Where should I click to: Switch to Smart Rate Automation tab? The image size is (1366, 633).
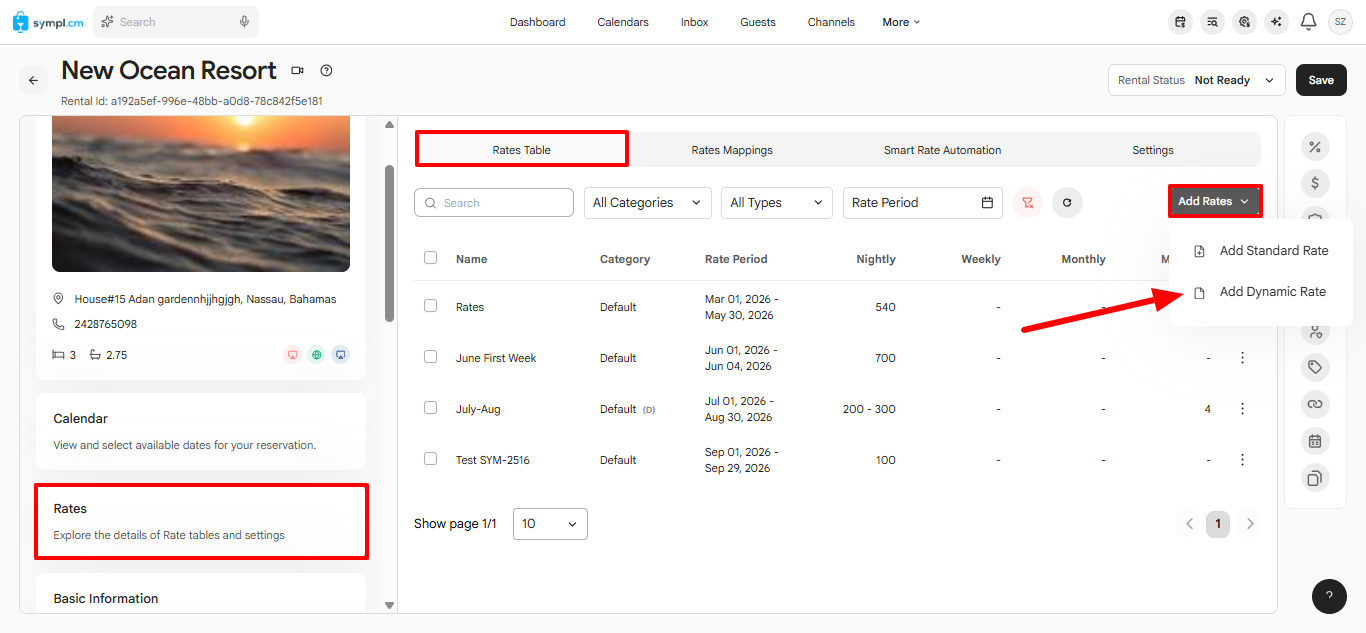pyautogui.click(x=942, y=150)
